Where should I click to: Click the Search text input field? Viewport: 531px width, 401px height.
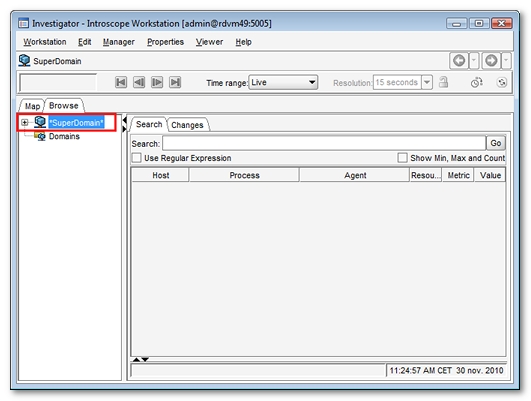tap(324, 143)
